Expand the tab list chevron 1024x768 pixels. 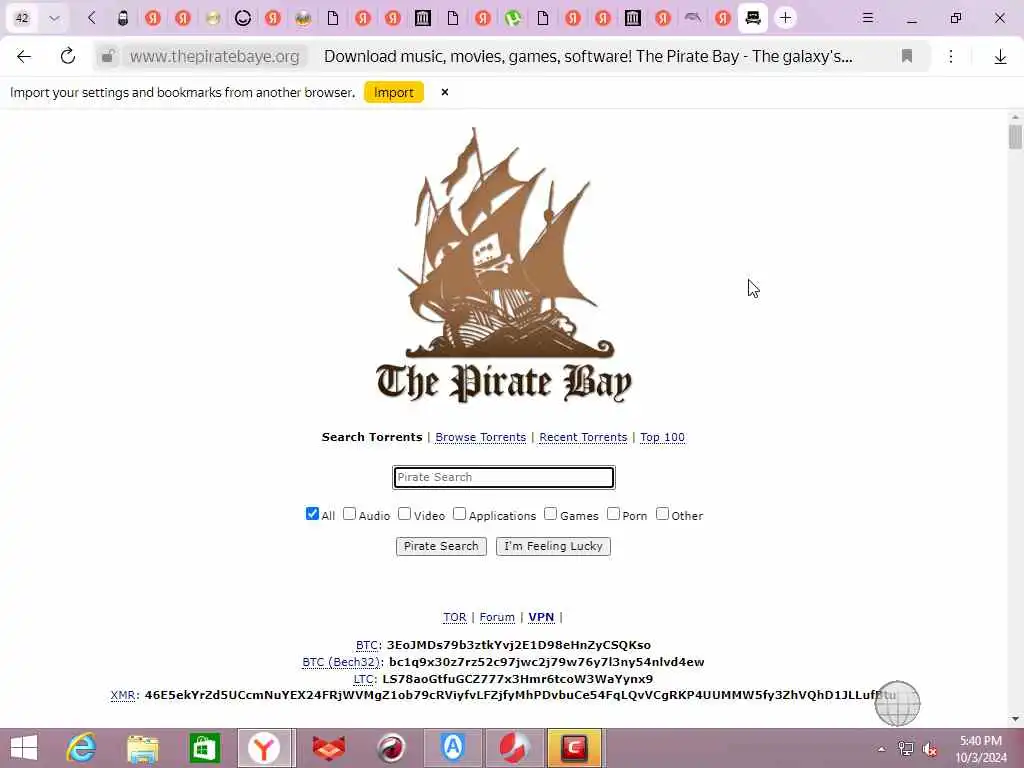pyautogui.click(x=54, y=18)
